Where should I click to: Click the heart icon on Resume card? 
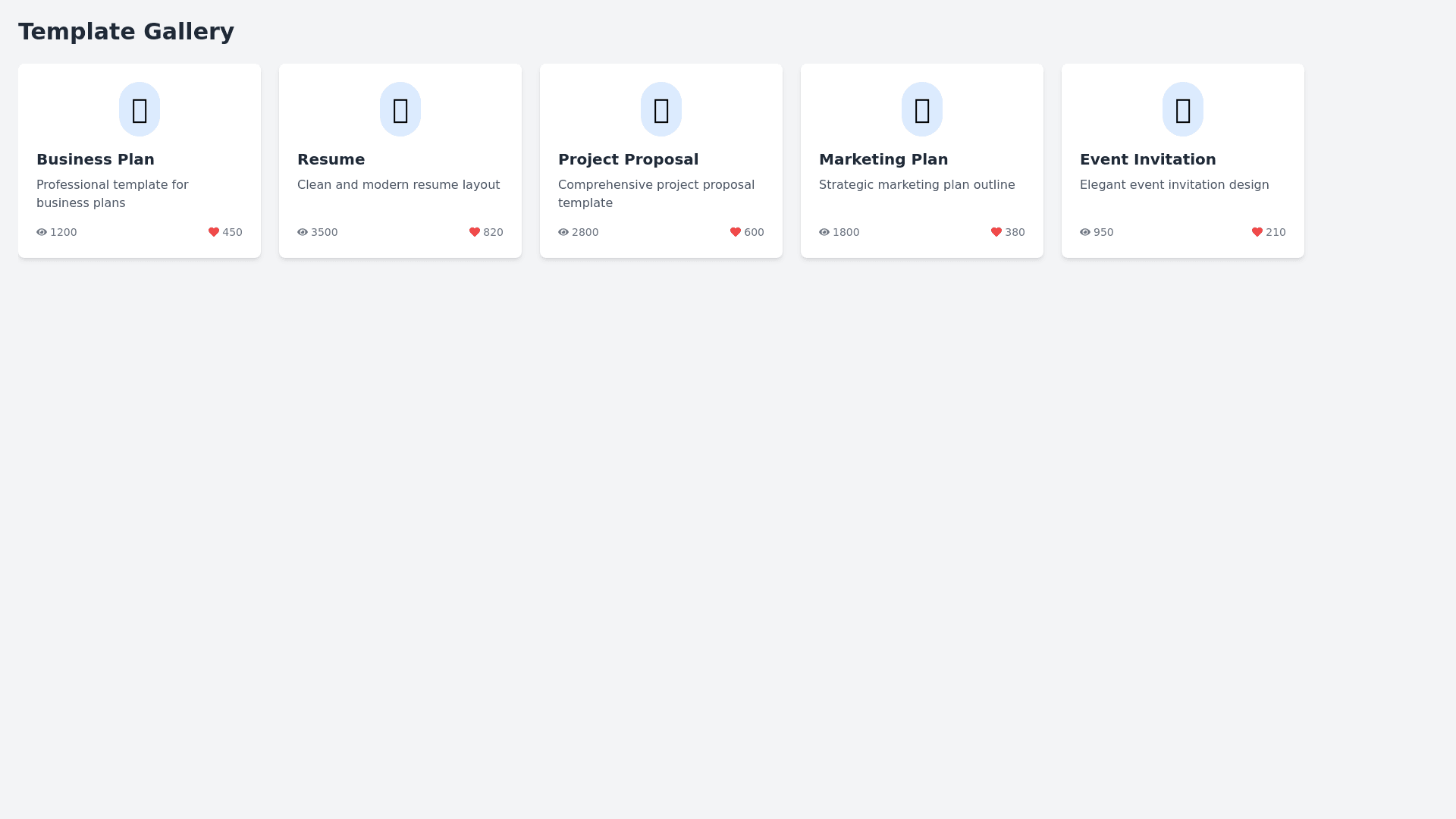(x=475, y=232)
